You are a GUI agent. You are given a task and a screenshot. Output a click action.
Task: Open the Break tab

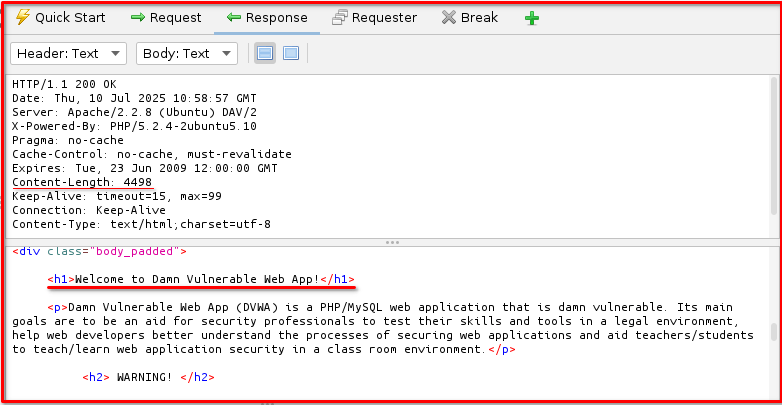coord(470,18)
